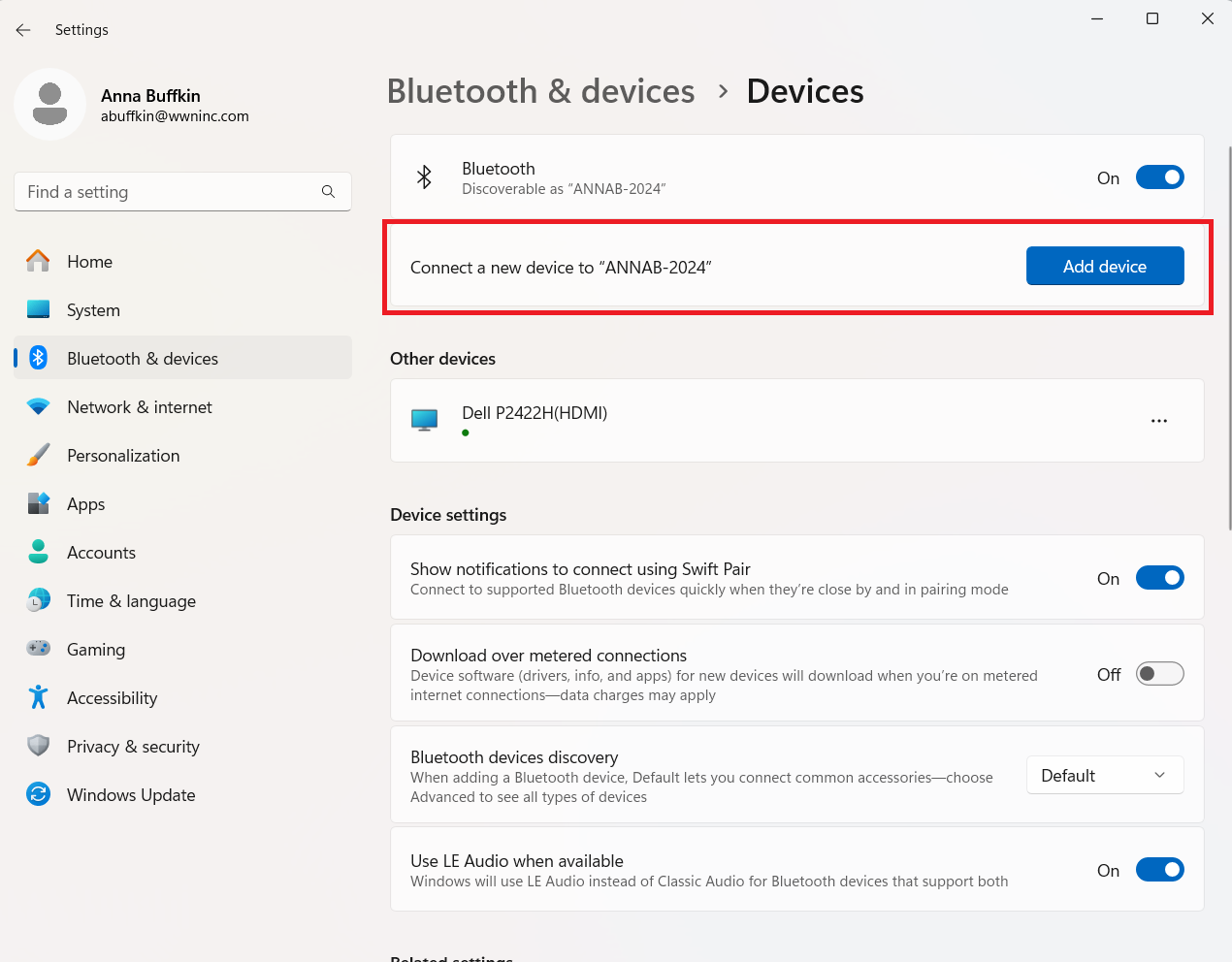Click the Bluetooth symbol in the Bluetooth card
Screen dimensions: 1232x962
[x=424, y=176]
